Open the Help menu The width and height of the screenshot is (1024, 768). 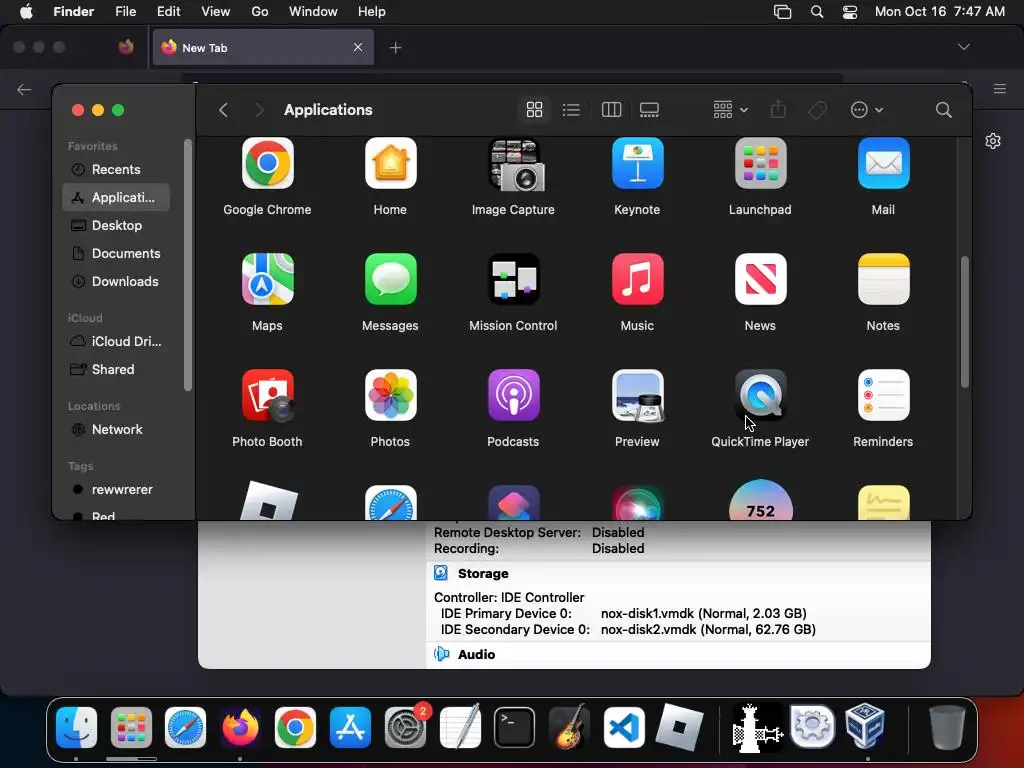[372, 12]
